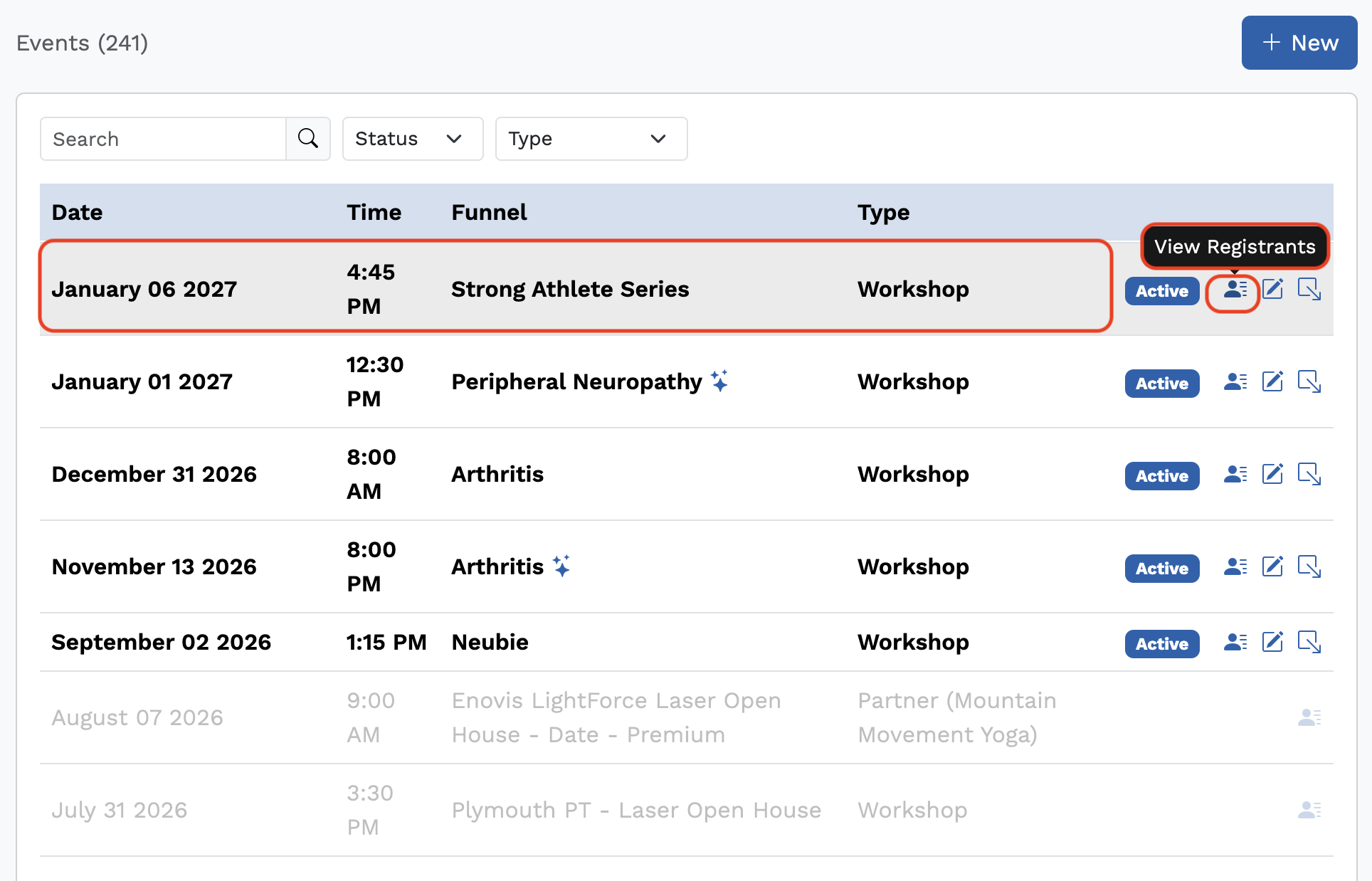Select the Neubie funnel name

tap(490, 642)
